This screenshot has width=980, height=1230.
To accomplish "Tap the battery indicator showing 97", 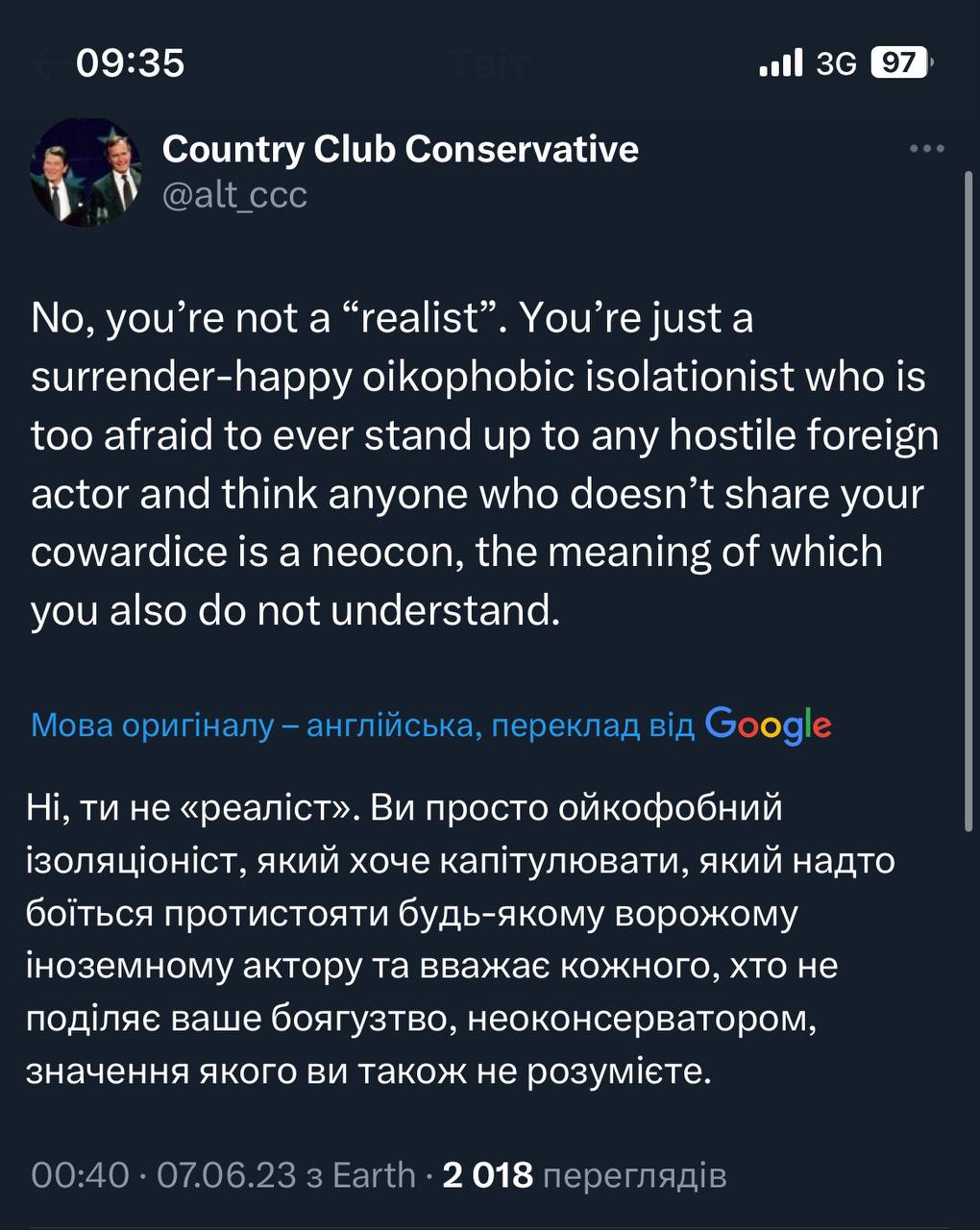I will click(900, 63).
